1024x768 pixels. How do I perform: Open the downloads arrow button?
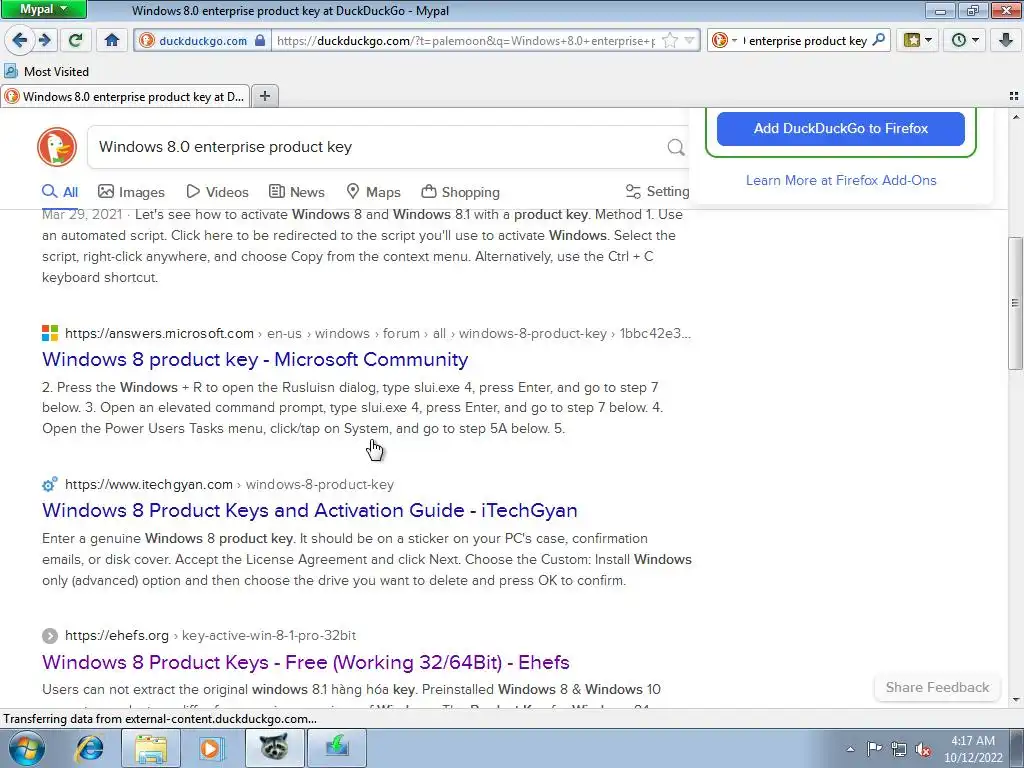point(1006,40)
